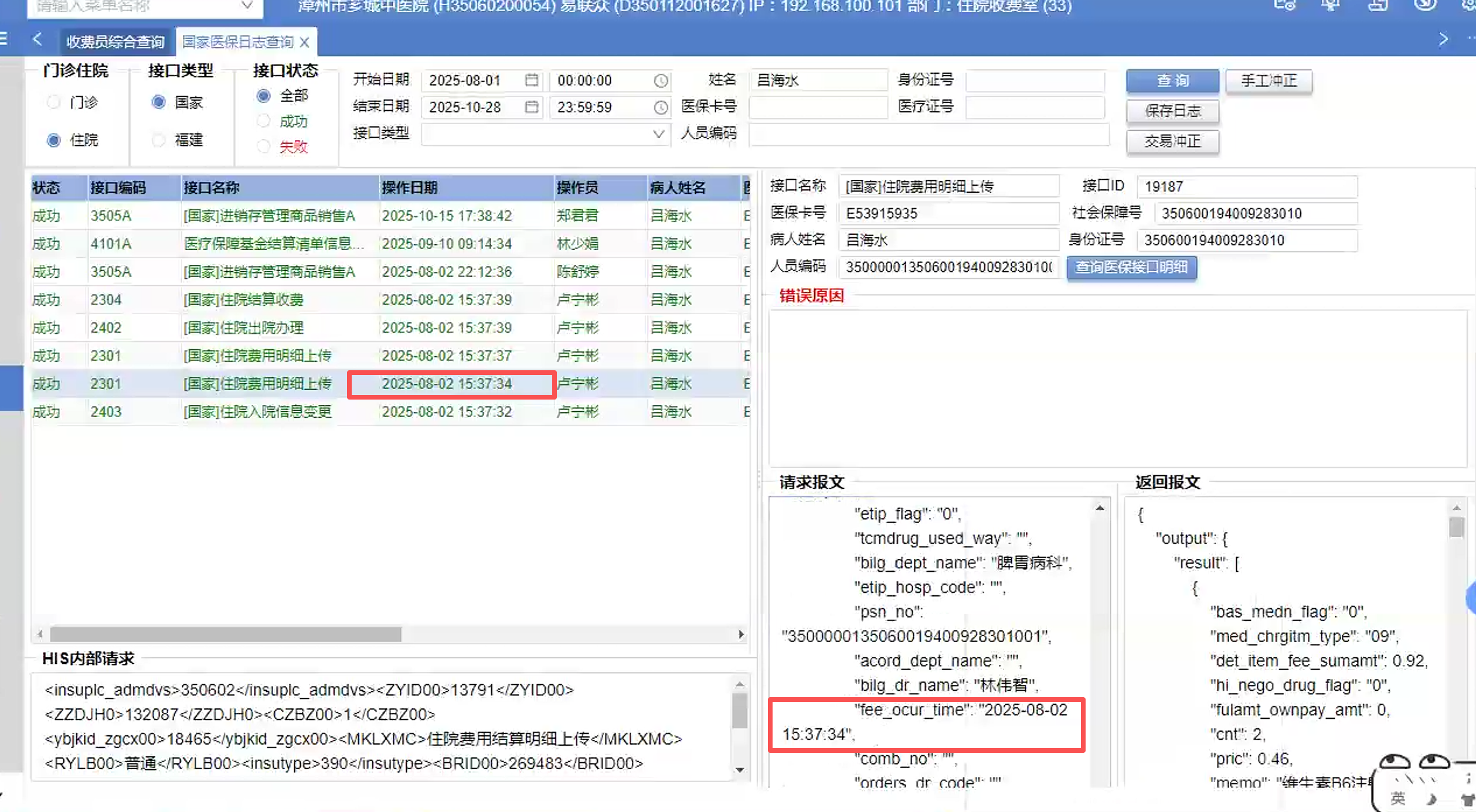Click the printer icon in header
The width and height of the screenshot is (1476, 812).
click(1378, 6)
